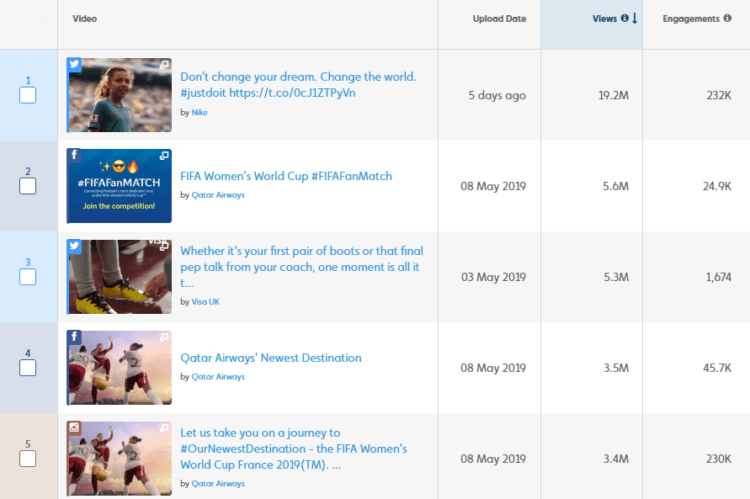Click the rank number 1 label
This screenshot has height=499, width=750.
pyautogui.click(x=28, y=80)
